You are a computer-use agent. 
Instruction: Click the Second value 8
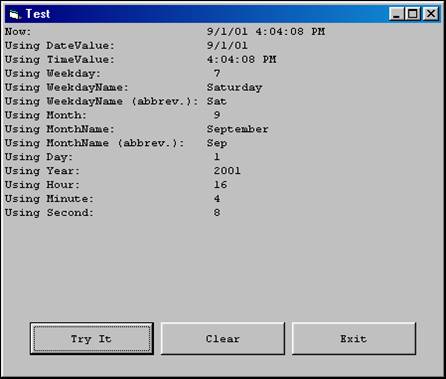(x=217, y=213)
